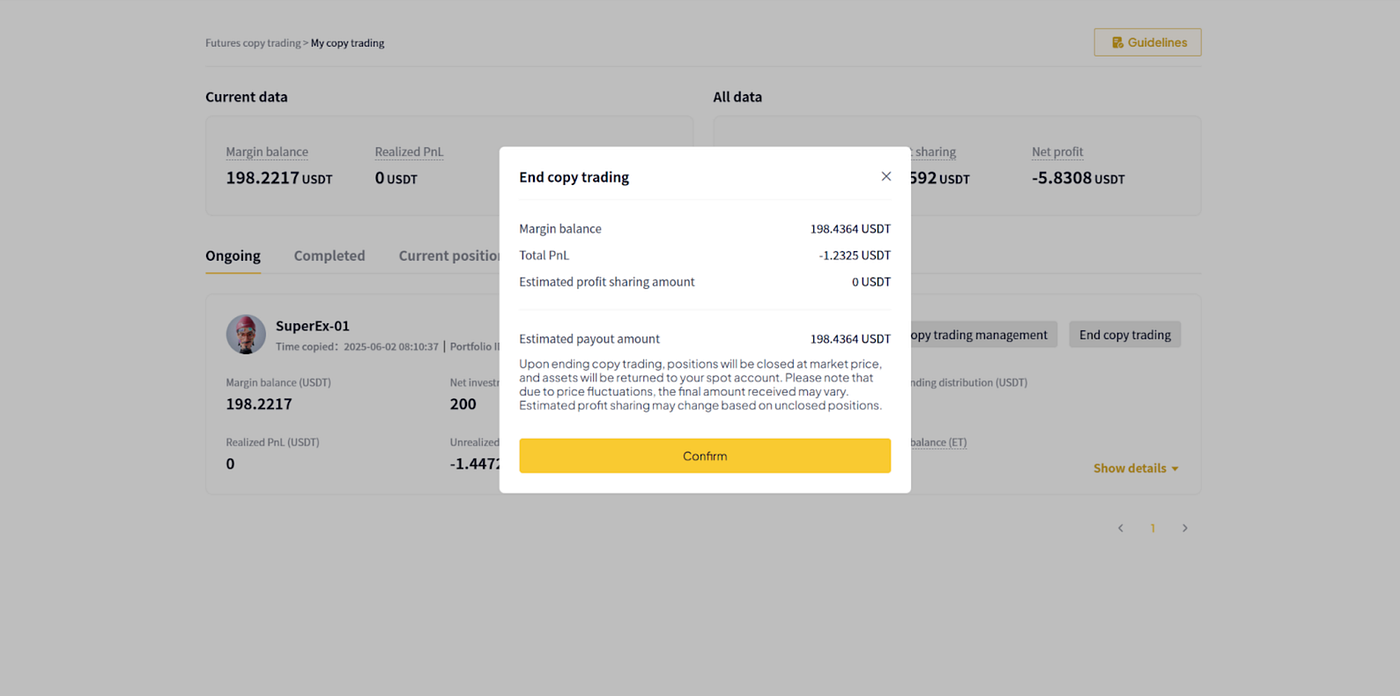The width and height of the screenshot is (1400, 696).
Task: Open the Current positions tab
Action: pos(449,256)
